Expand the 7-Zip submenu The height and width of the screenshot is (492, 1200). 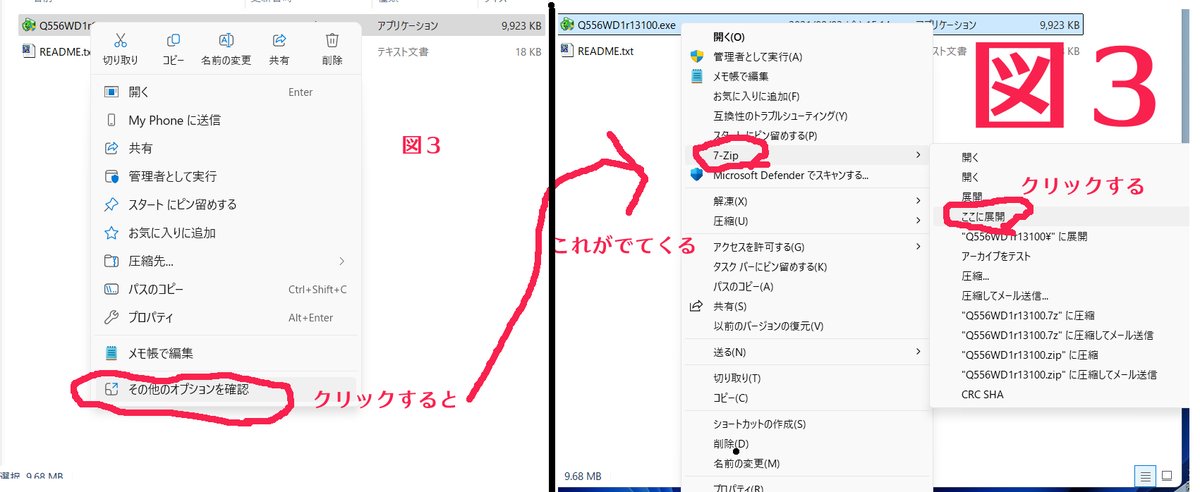(x=918, y=155)
